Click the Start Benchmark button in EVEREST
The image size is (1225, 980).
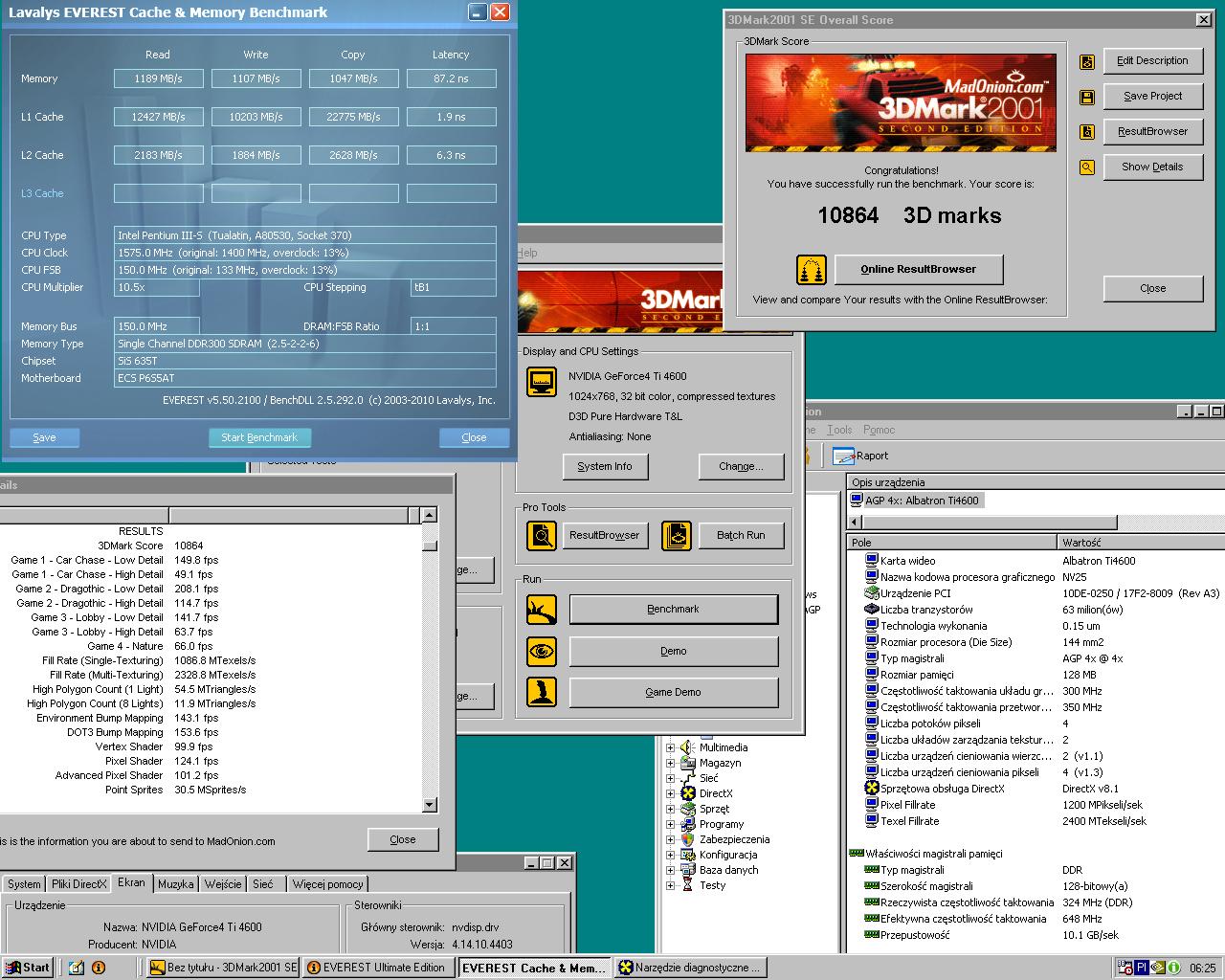[x=259, y=437]
